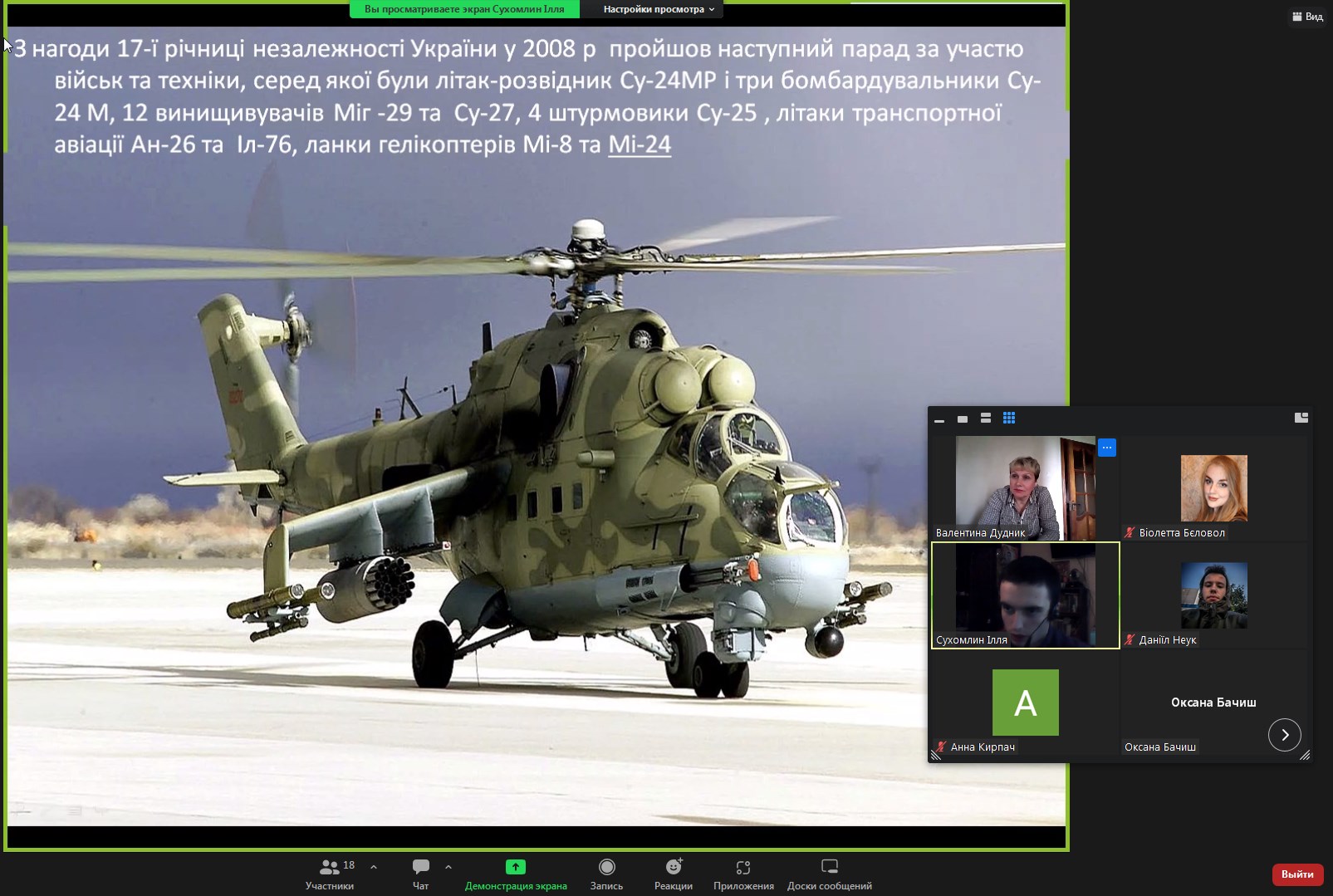Open the Приложения apps panel

[x=743, y=874]
